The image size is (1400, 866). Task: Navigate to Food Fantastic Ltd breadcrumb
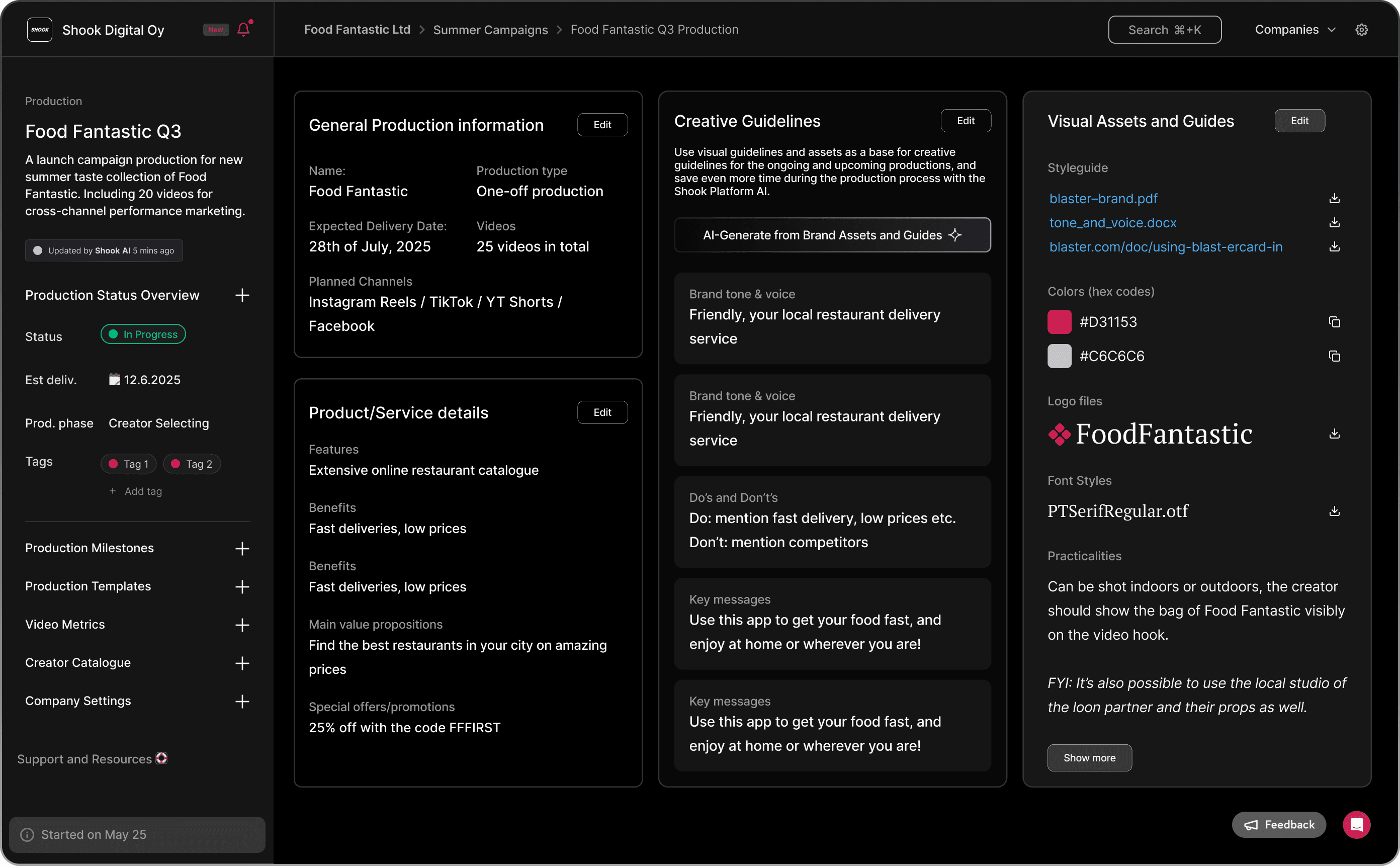357,30
